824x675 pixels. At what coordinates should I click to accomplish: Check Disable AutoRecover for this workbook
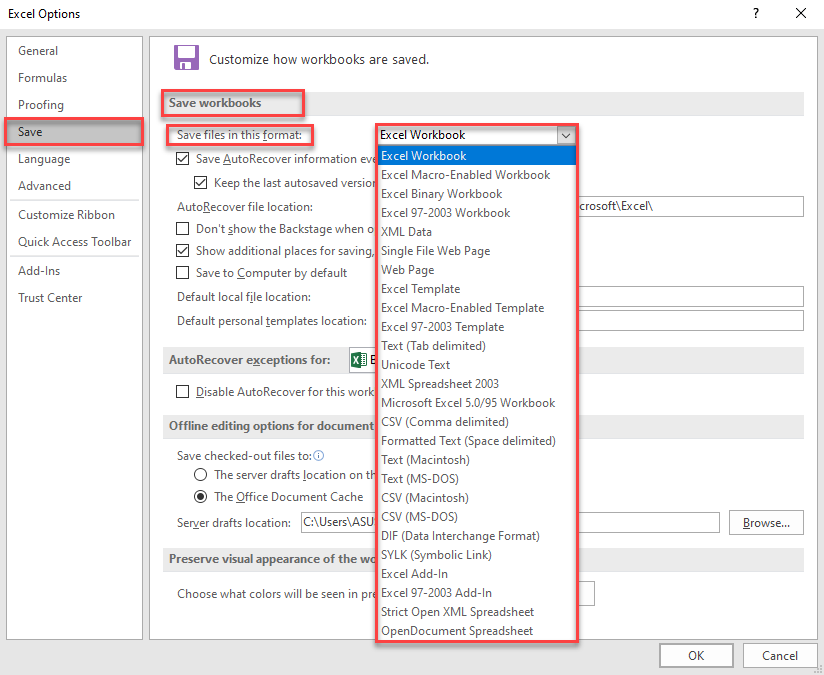point(182,392)
